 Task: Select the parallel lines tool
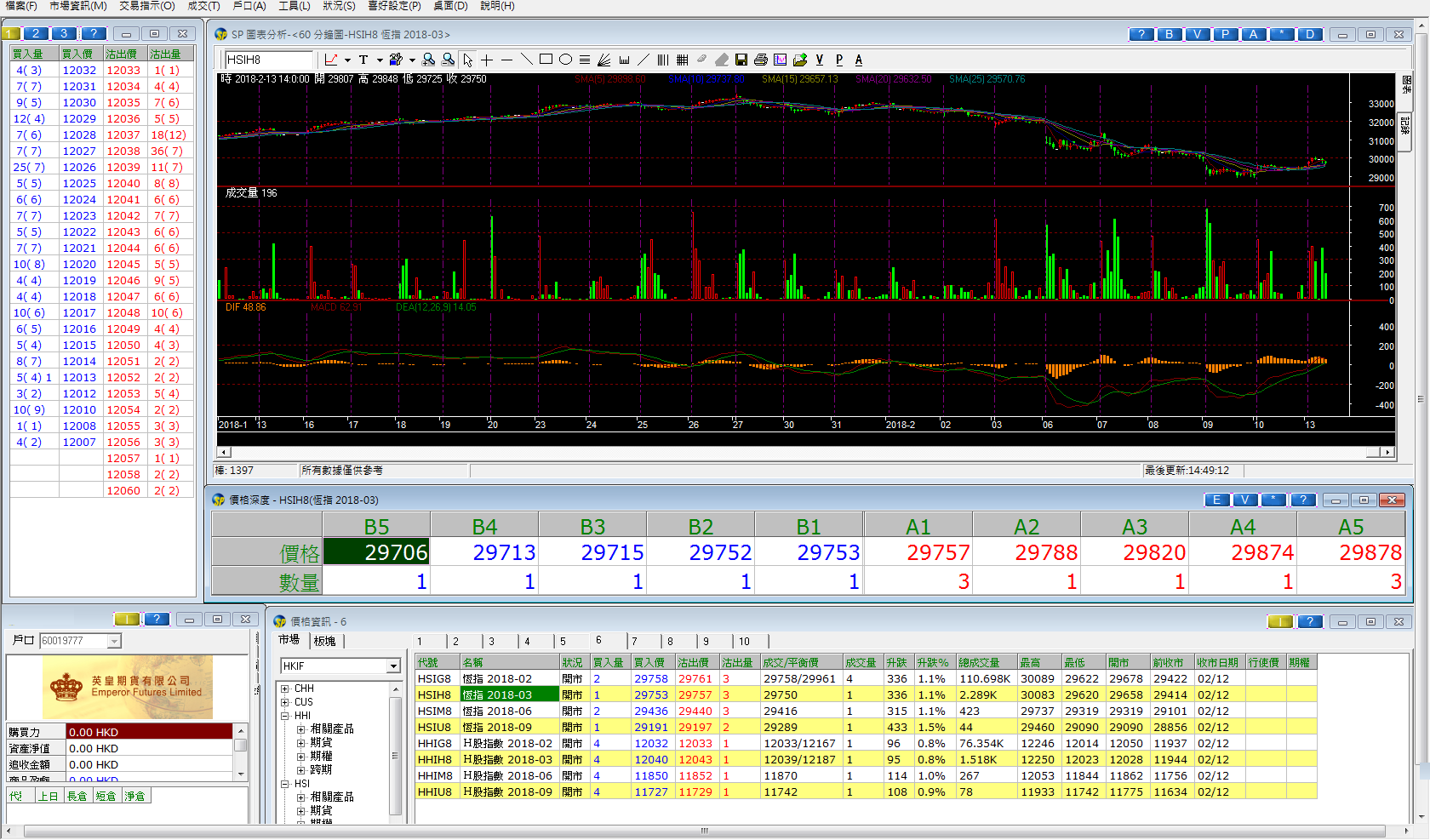585,60
